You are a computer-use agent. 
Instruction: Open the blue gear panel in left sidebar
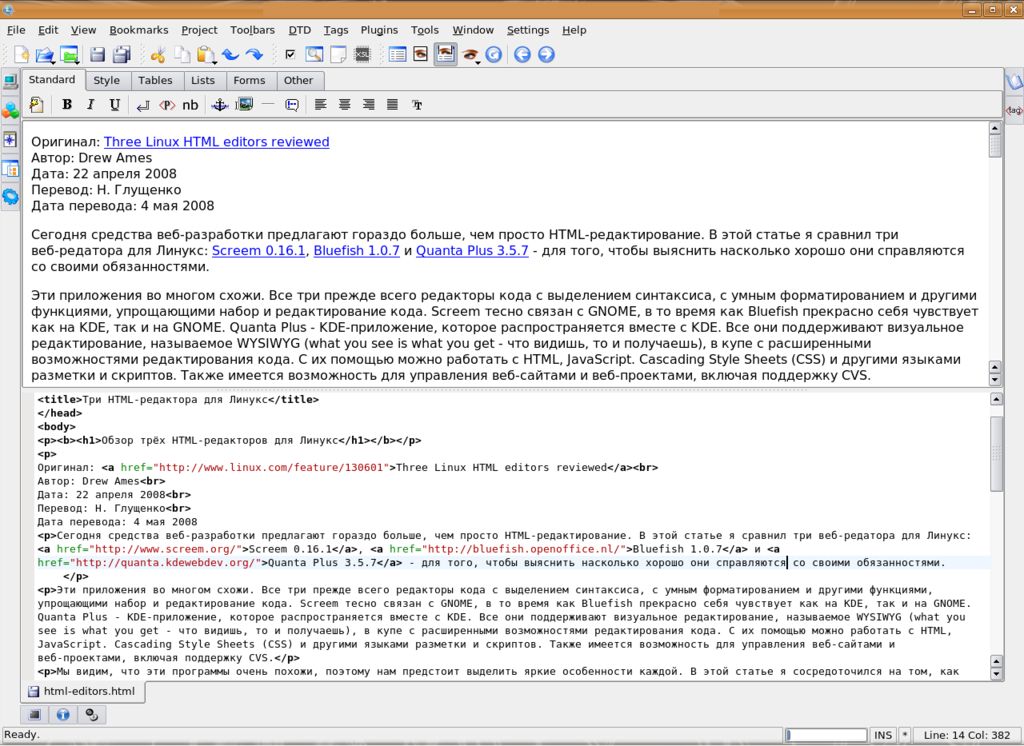pyautogui.click(x=10, y=196)
